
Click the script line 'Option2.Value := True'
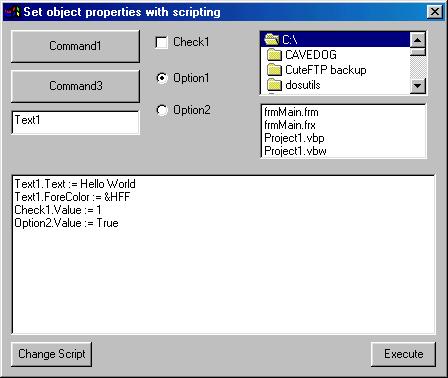(x=66, y=223)
